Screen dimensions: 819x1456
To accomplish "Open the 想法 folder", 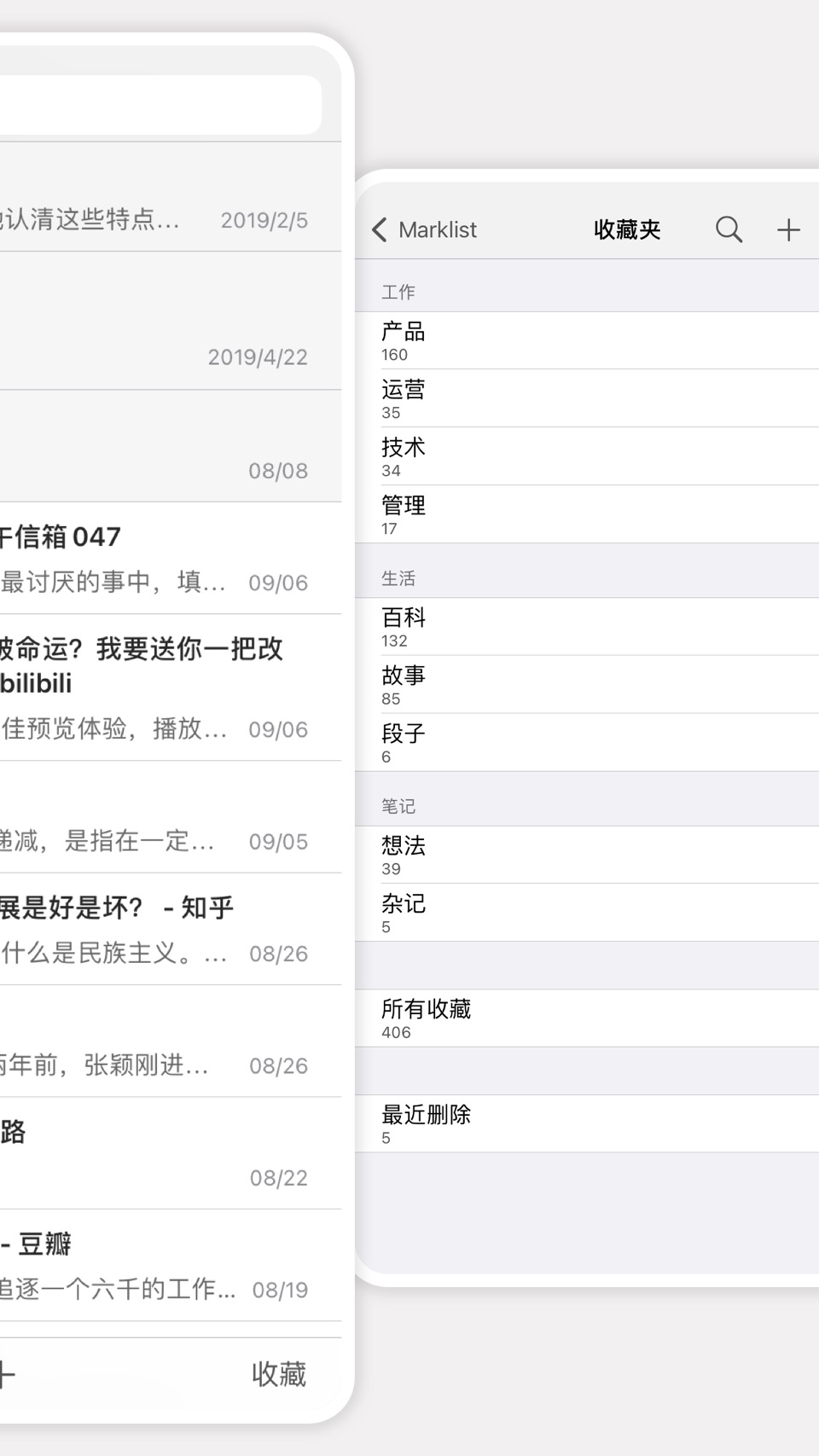I will point(587,855).
